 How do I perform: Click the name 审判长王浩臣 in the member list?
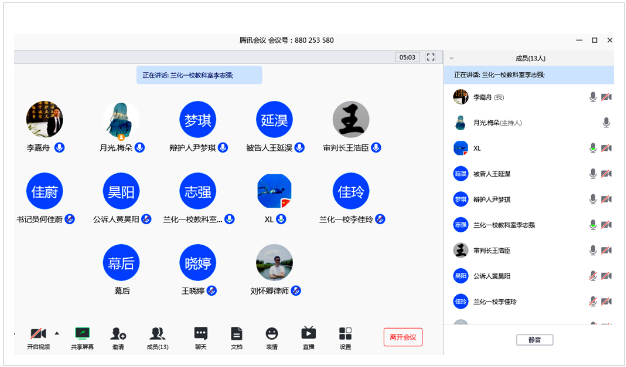point(492,251)
